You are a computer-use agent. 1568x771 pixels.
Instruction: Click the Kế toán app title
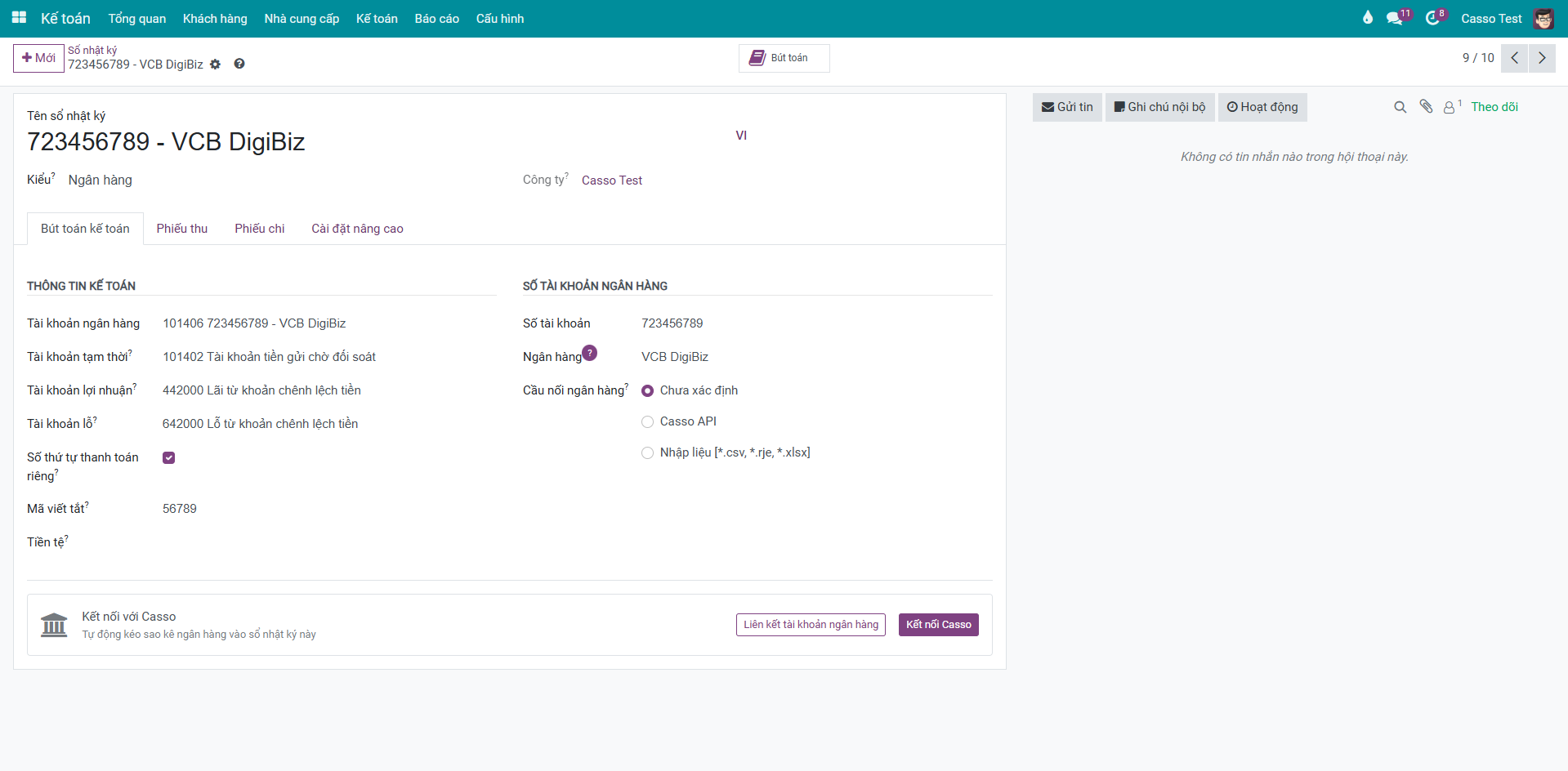pyautogui.click(x=65, y=19)
